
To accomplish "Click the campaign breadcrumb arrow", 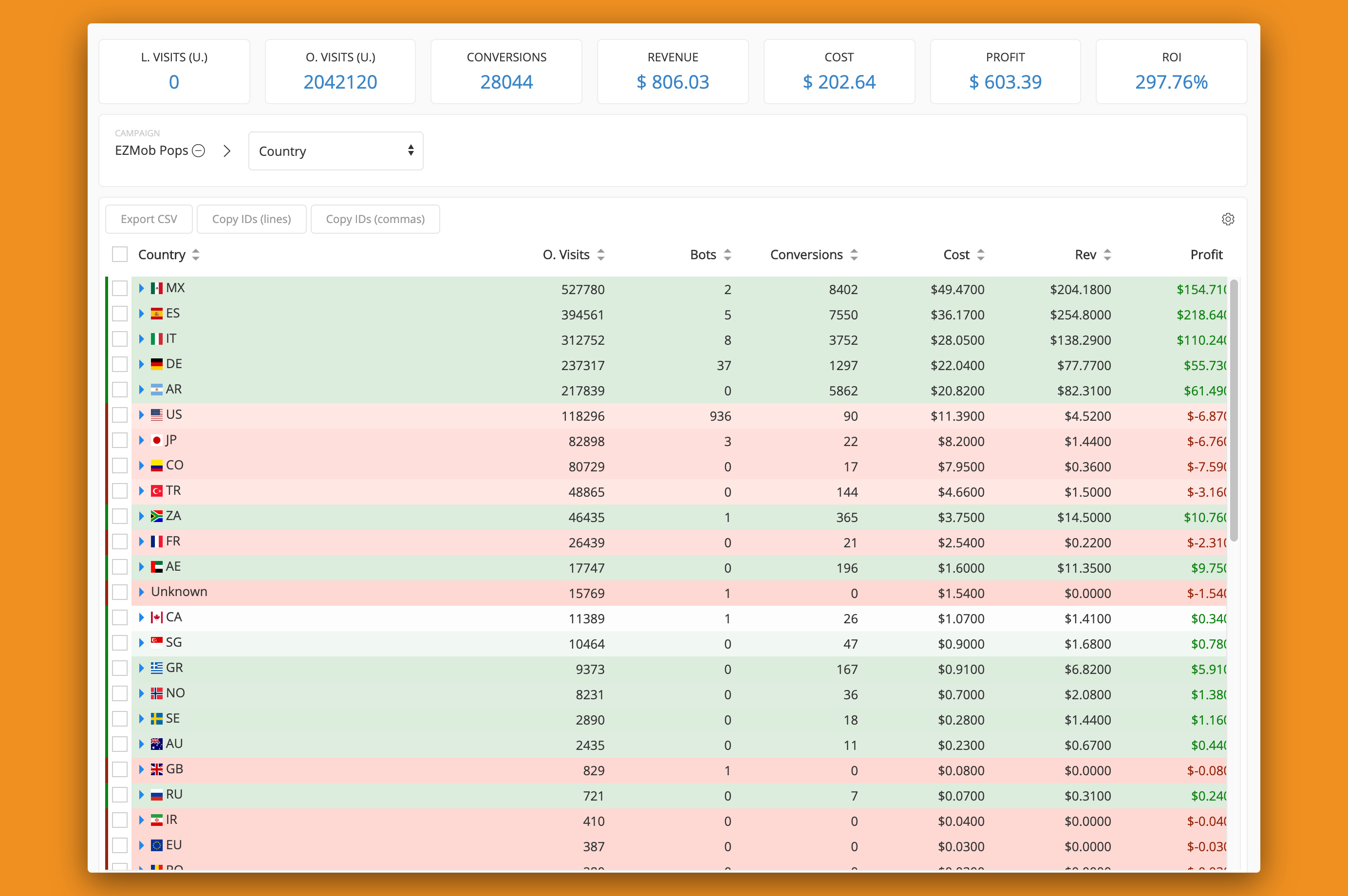I will [228, 152].
